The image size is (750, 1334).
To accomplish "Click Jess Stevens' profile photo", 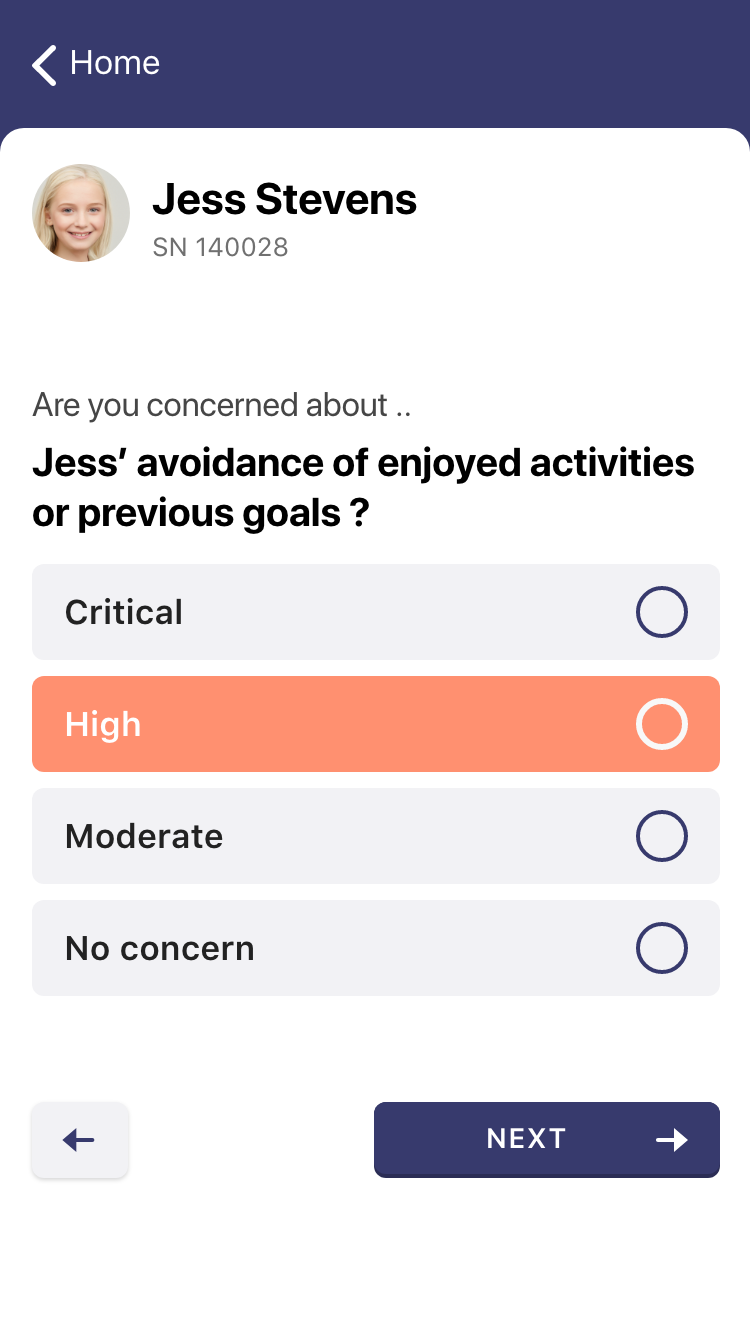I will pyautogui.click(x=81, y=213).
